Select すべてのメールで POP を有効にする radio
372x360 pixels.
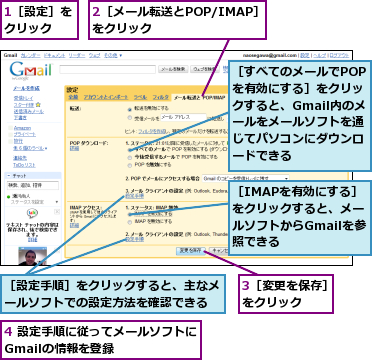[129, 150]
